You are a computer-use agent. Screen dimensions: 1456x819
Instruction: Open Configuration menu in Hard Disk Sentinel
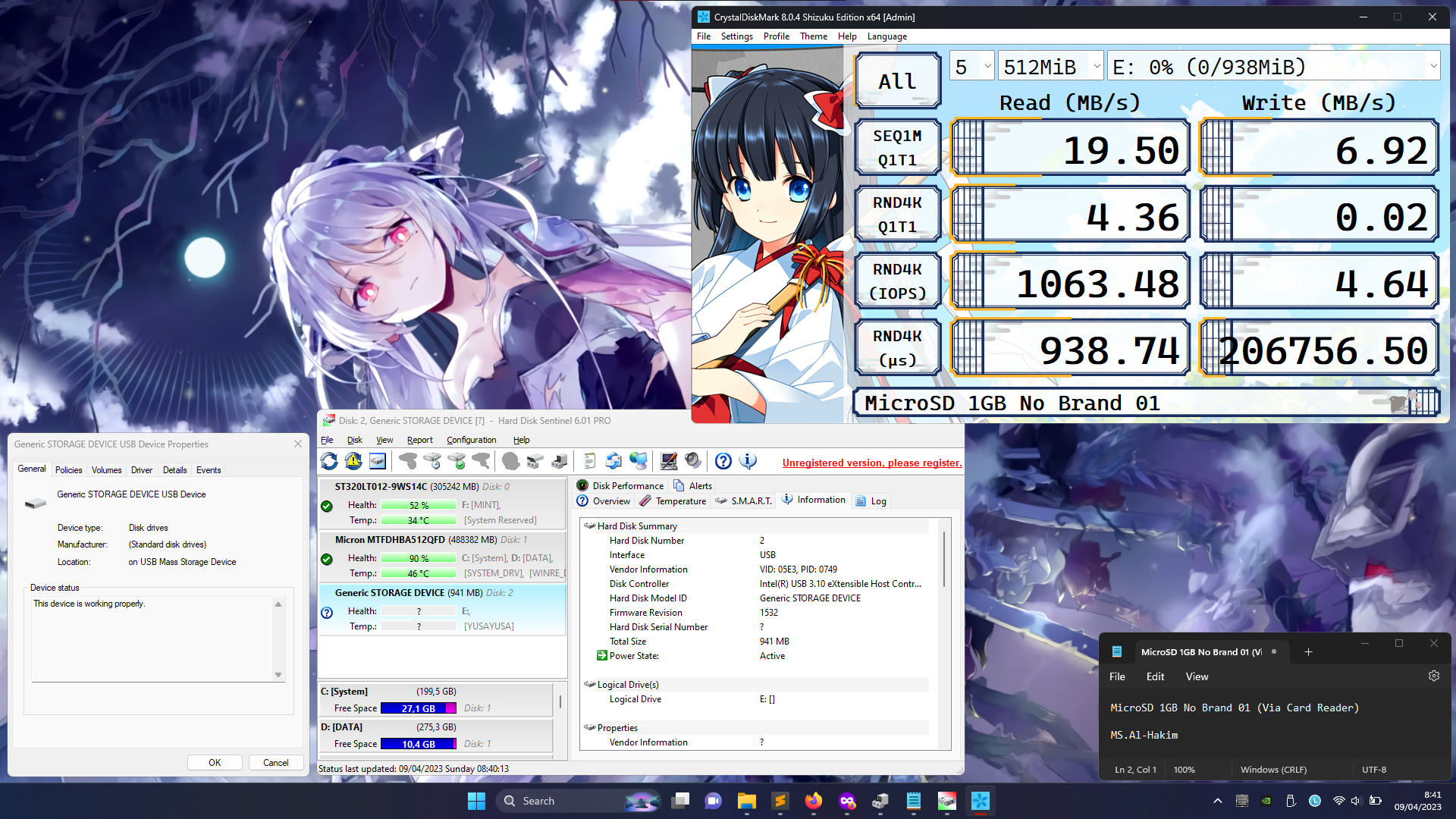click(471, 440)
